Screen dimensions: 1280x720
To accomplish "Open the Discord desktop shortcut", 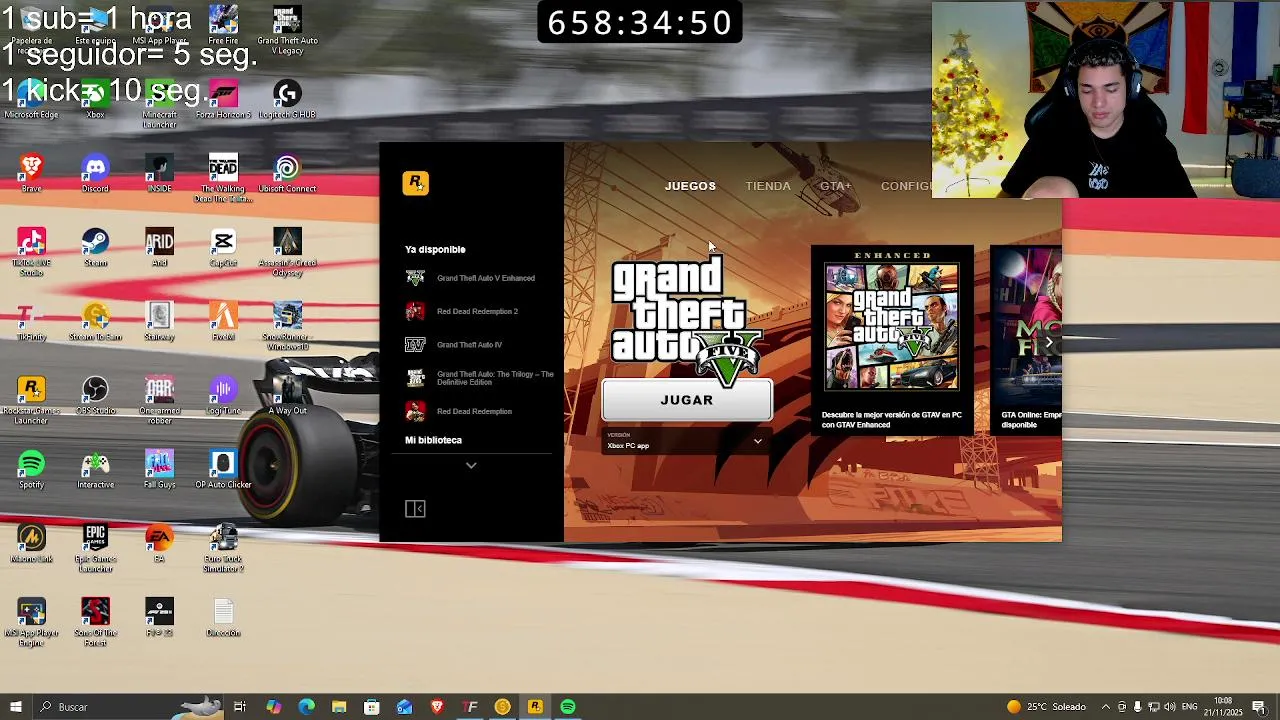I will pos(95,173).
